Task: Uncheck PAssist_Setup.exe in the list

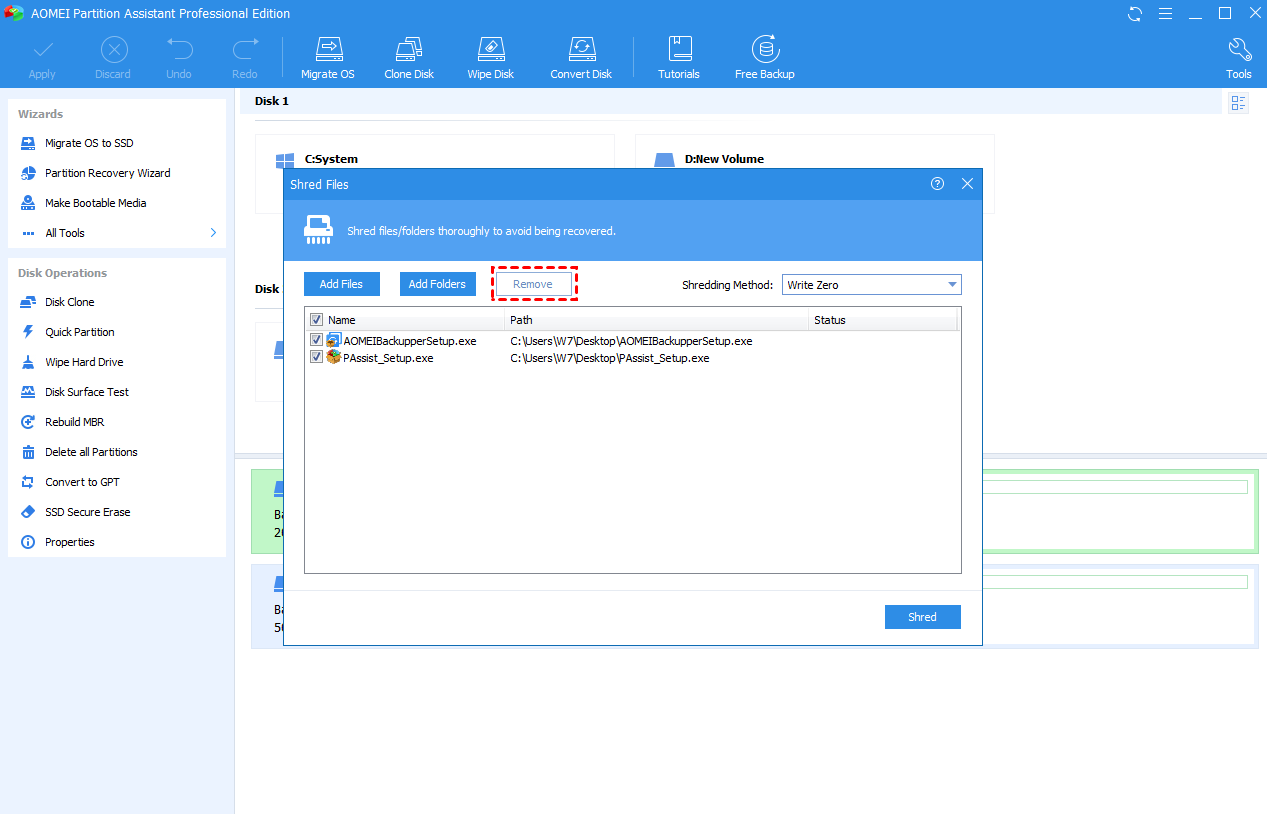Action: pyautogui.click(x=317, y=357)
